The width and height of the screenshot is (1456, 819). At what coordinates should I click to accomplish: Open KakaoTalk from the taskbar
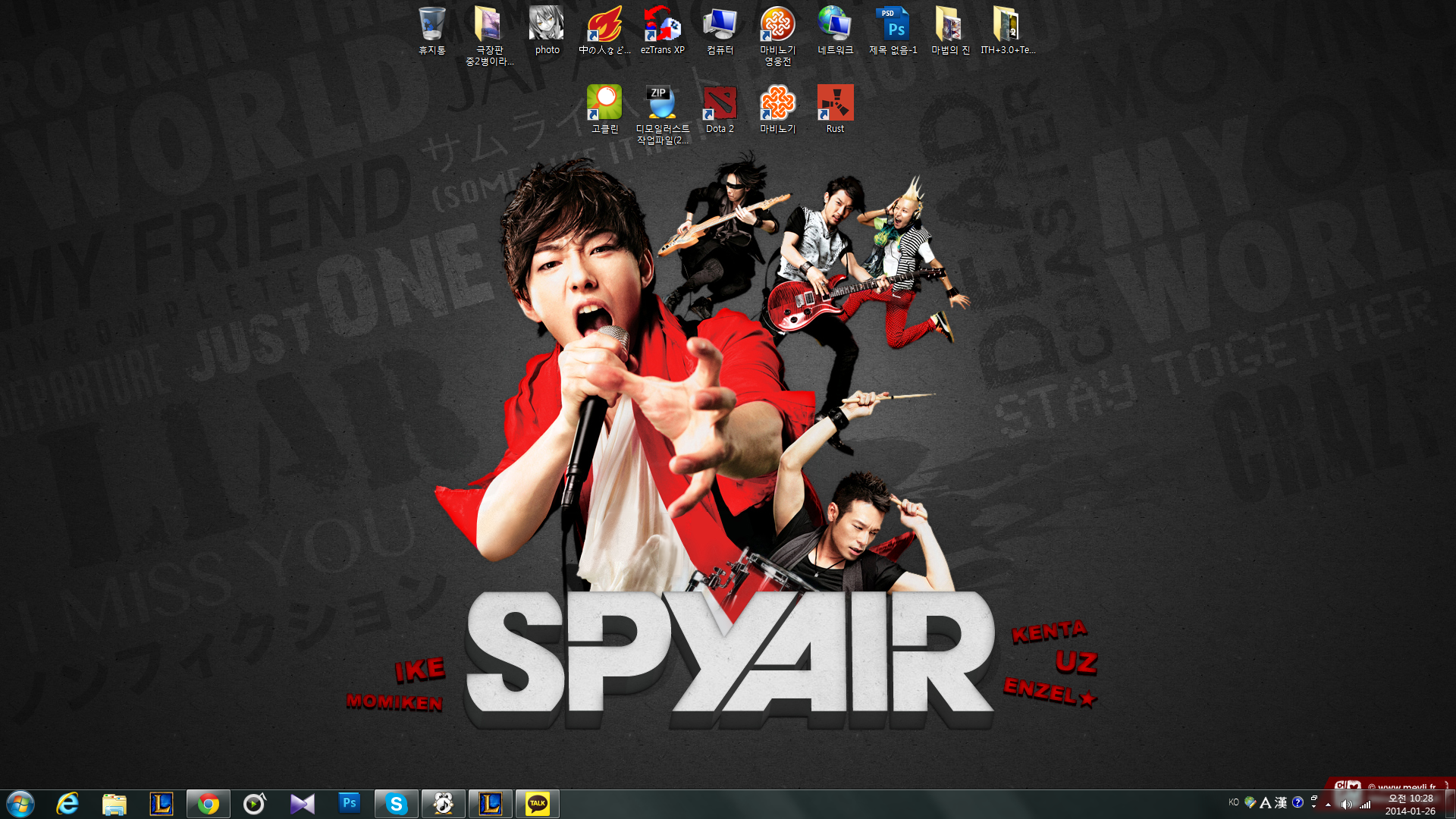click(537, 804)
